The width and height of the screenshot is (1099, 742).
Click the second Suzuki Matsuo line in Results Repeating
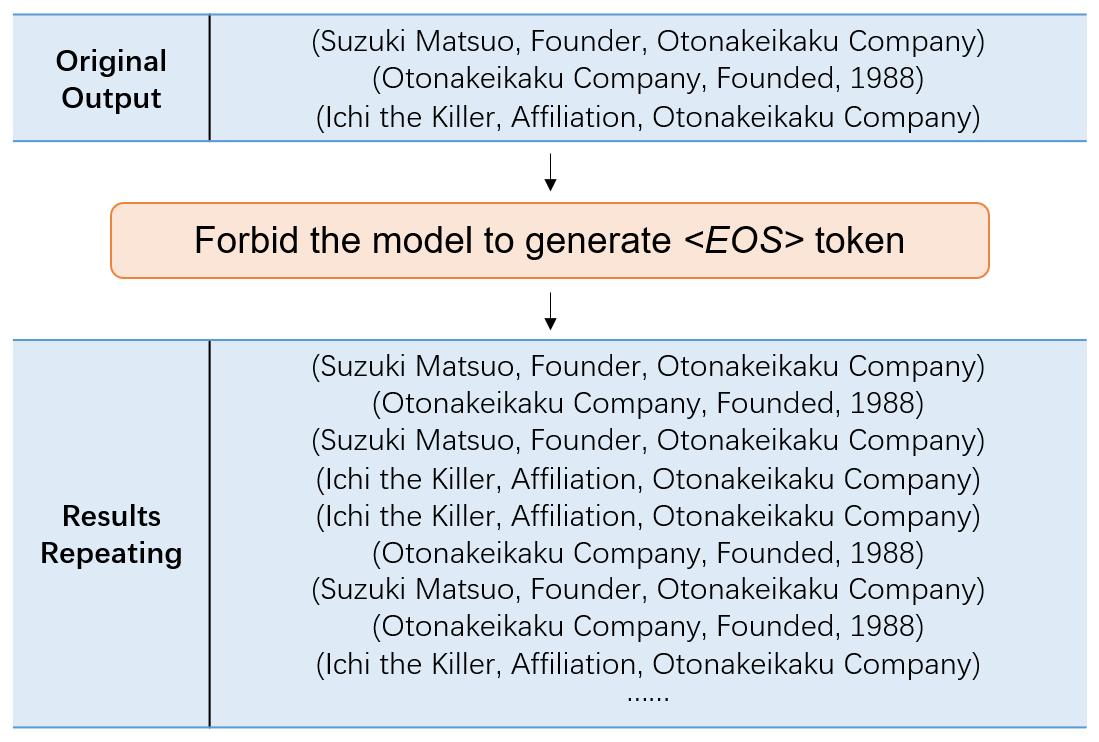(648, 440)
